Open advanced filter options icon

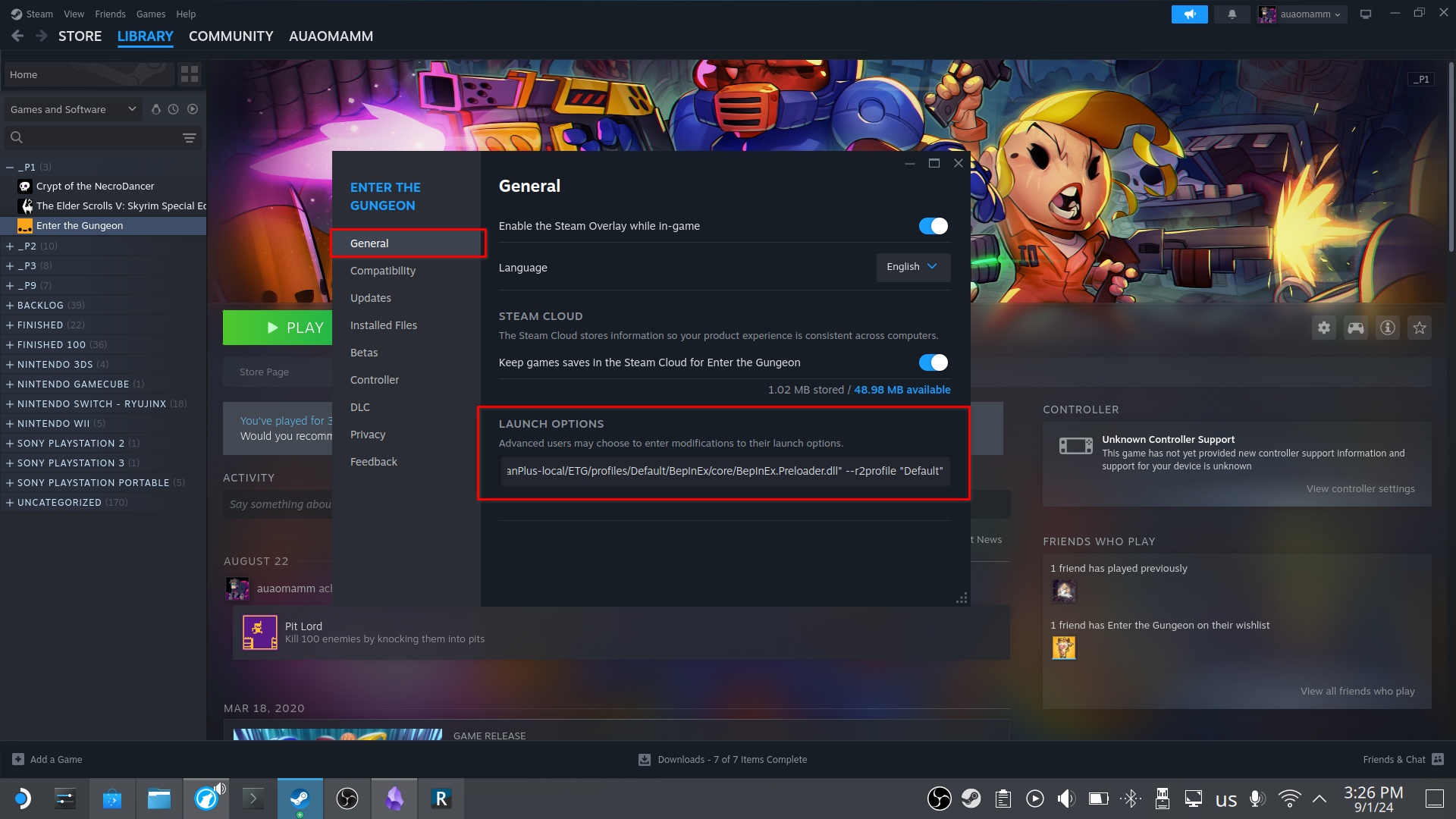pos(190,138)
